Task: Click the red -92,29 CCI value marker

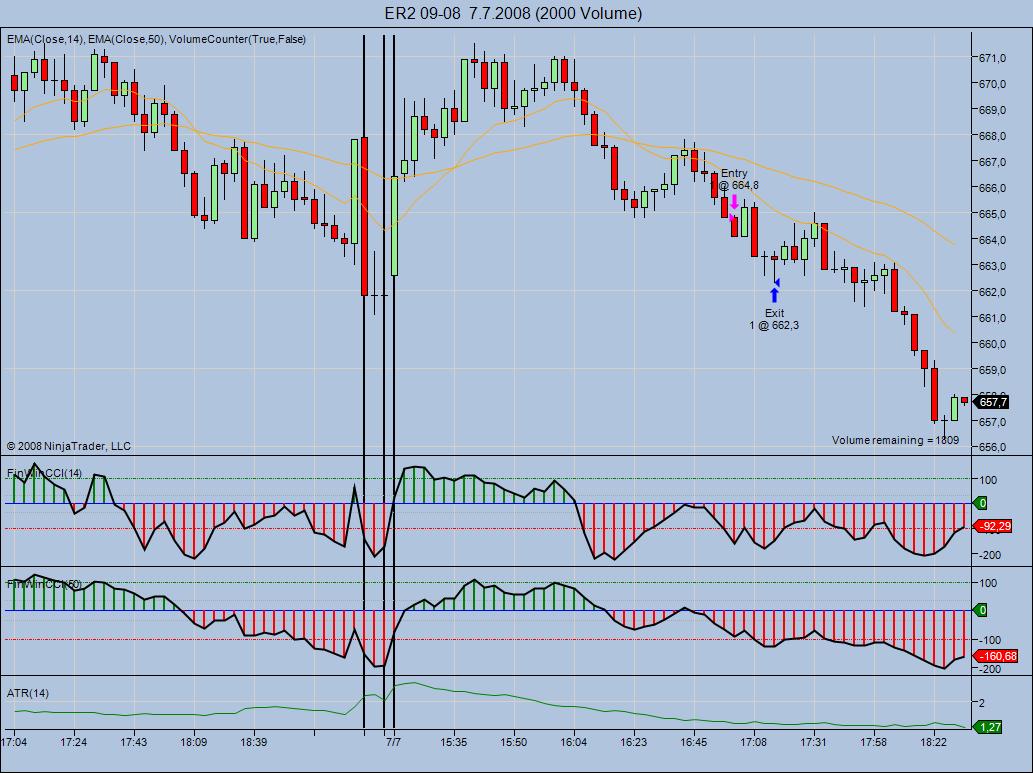Action: (x=993, y=525)
